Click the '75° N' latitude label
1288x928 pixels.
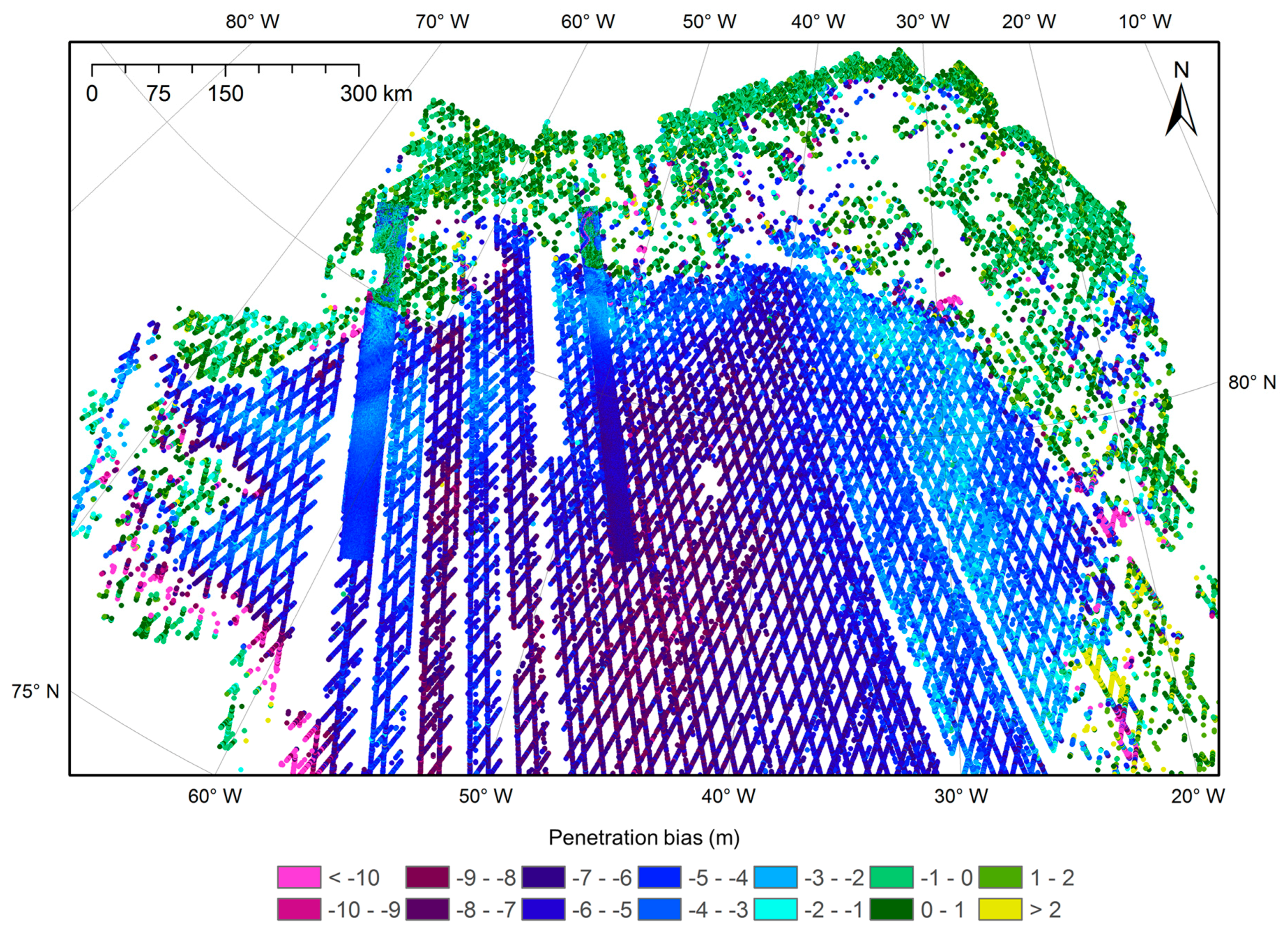coord(35,691)
